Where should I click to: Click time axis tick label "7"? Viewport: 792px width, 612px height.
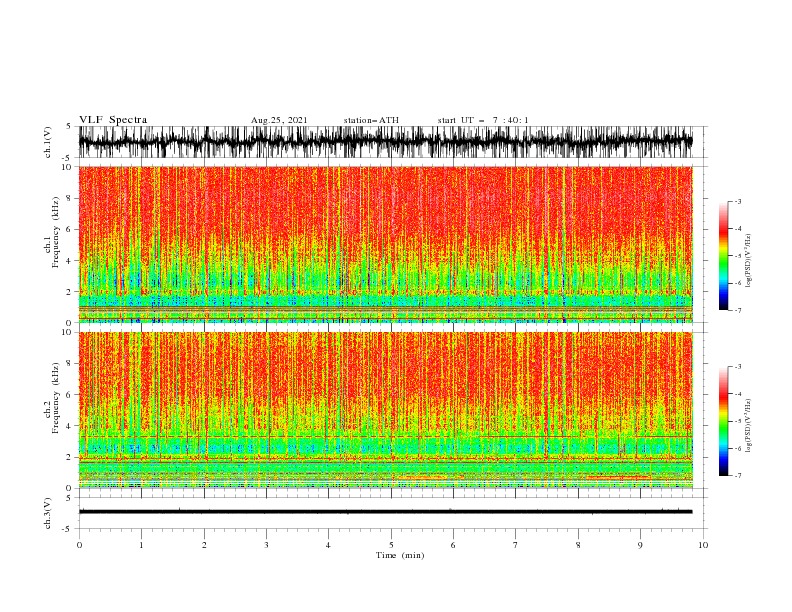coord(516,545)
